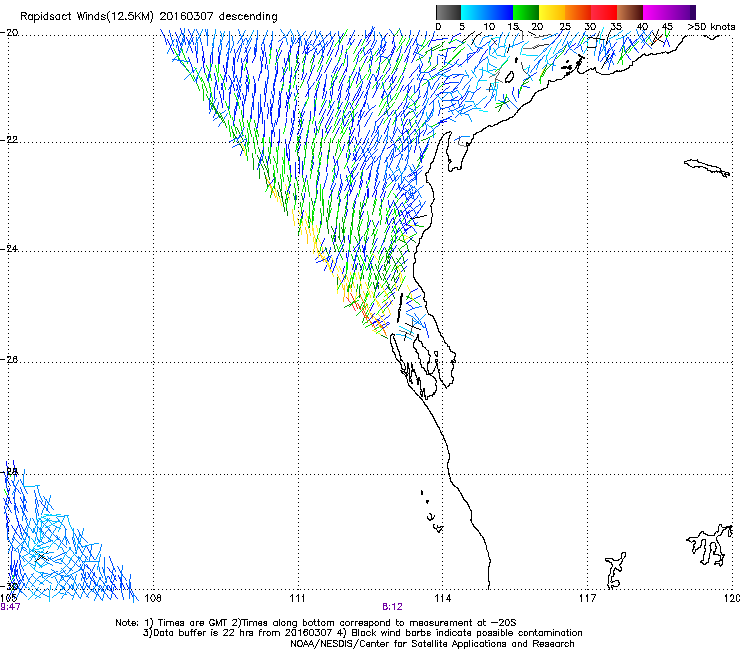Click the longitude label '111'
Screen dimensions: 740x650
pyautogui.click(x=298, y=599)
